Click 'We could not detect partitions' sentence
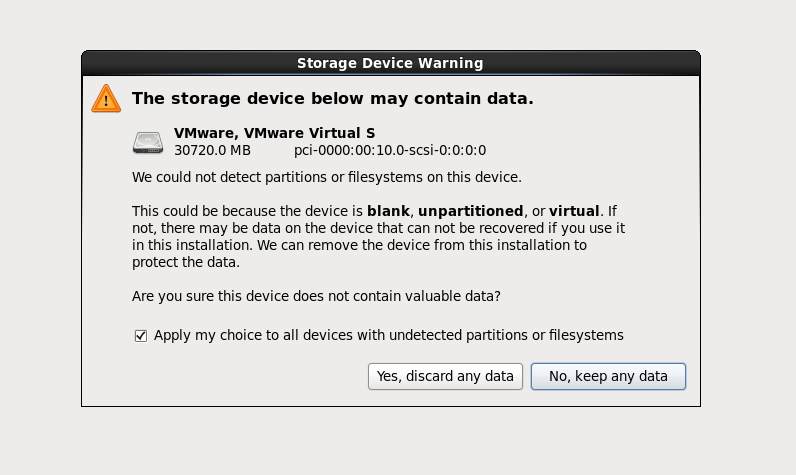 pos(327,178)
